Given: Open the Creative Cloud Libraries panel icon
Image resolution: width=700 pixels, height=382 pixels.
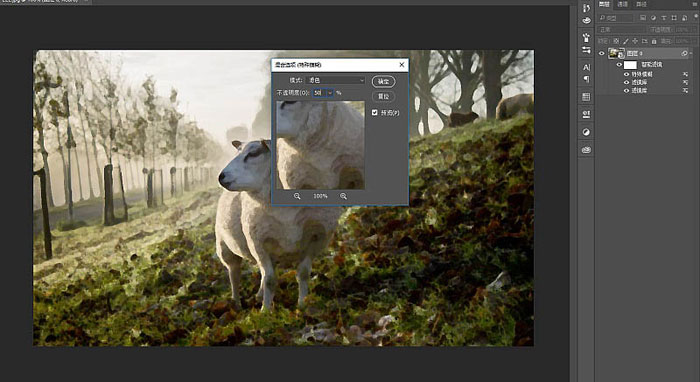Looking at the screenshot, I should [586, 150].
